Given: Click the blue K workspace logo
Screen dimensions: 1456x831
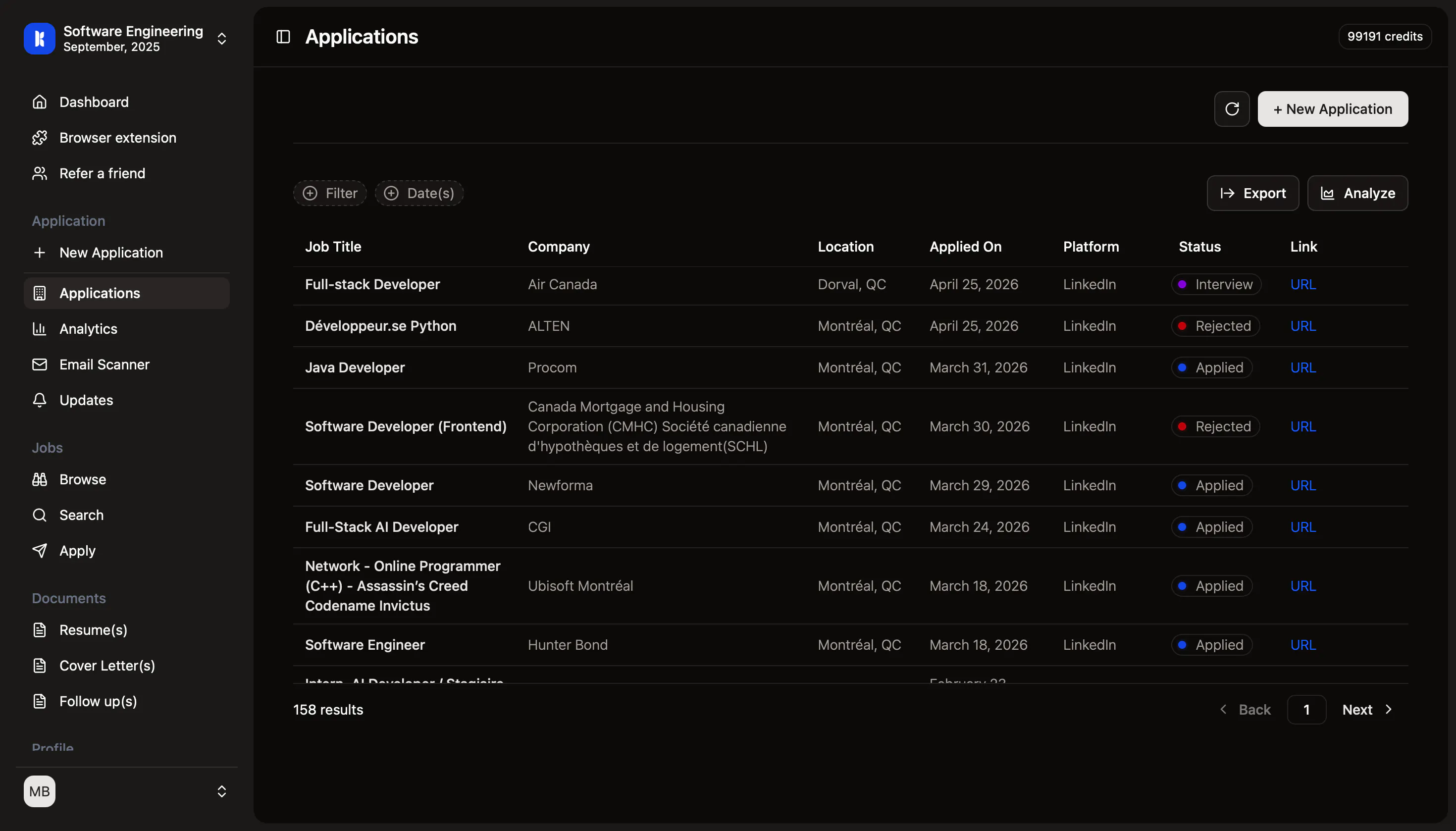Looking at the screenshot, I should tap(40, 38).
